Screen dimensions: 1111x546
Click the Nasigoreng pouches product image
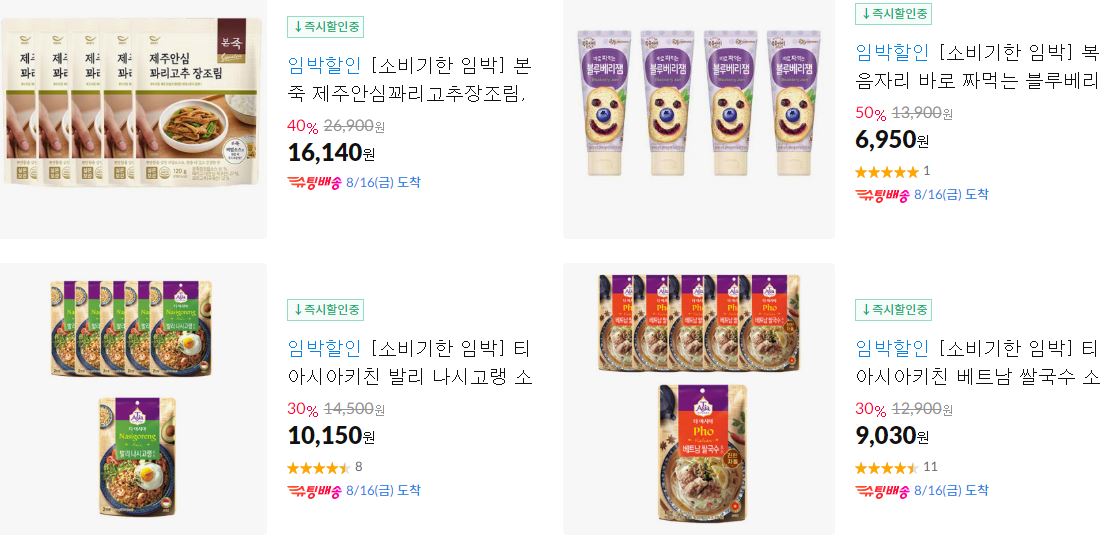point(132,399)
